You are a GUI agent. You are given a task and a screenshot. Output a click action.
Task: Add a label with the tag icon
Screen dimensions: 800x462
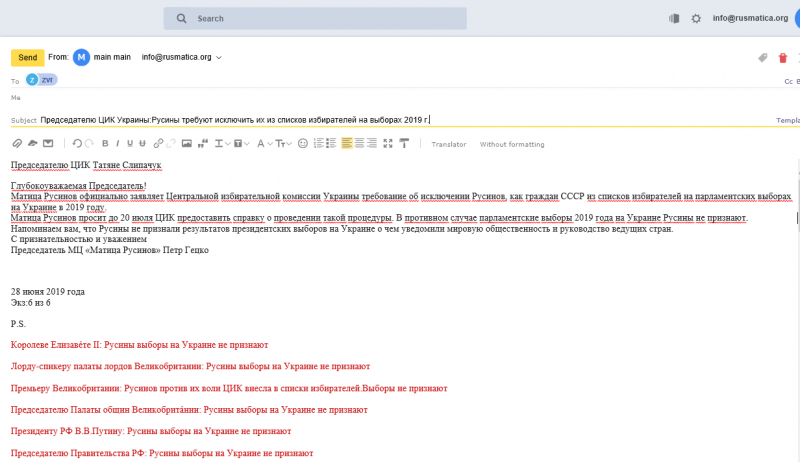(x=762, y=58)
